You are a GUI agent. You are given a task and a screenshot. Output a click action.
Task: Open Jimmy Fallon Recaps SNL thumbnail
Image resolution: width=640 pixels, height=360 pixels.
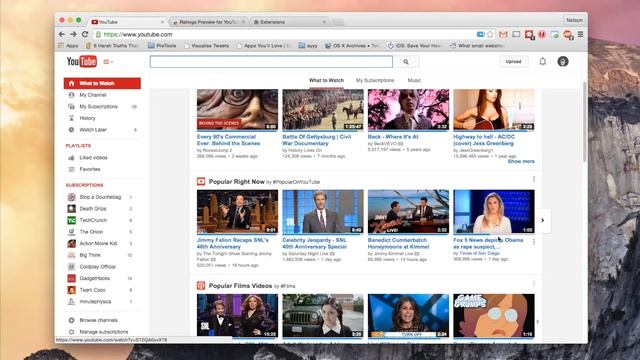pyautogui.click(x=237, y=212)
